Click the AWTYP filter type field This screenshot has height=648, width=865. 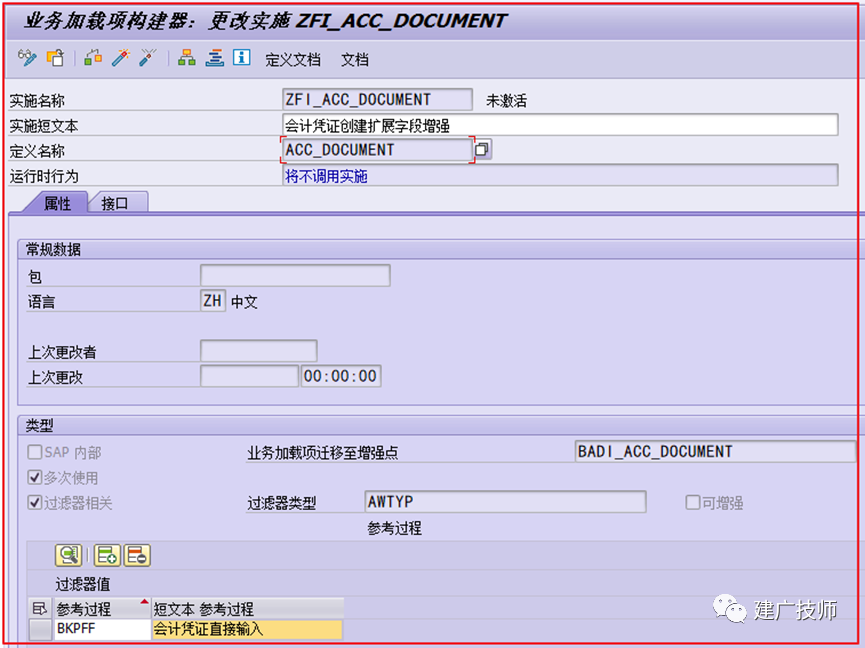coord(505,502)
